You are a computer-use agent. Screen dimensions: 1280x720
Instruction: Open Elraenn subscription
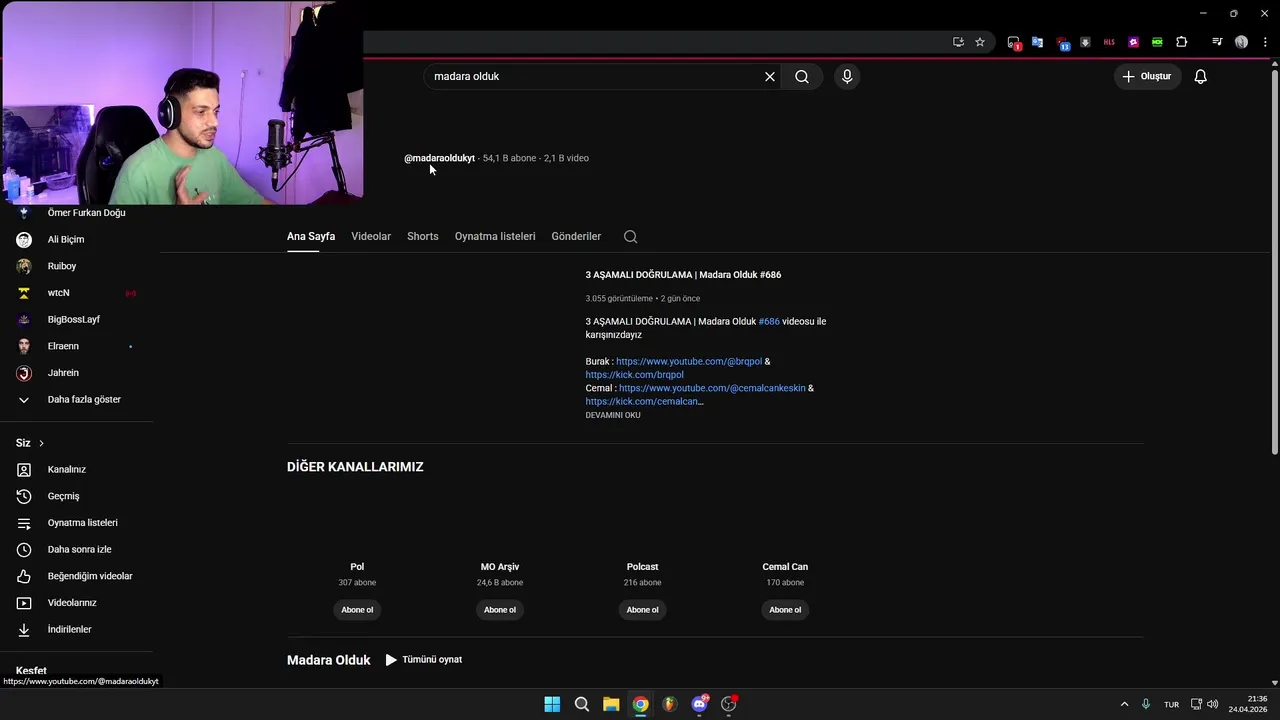point(76,346)
